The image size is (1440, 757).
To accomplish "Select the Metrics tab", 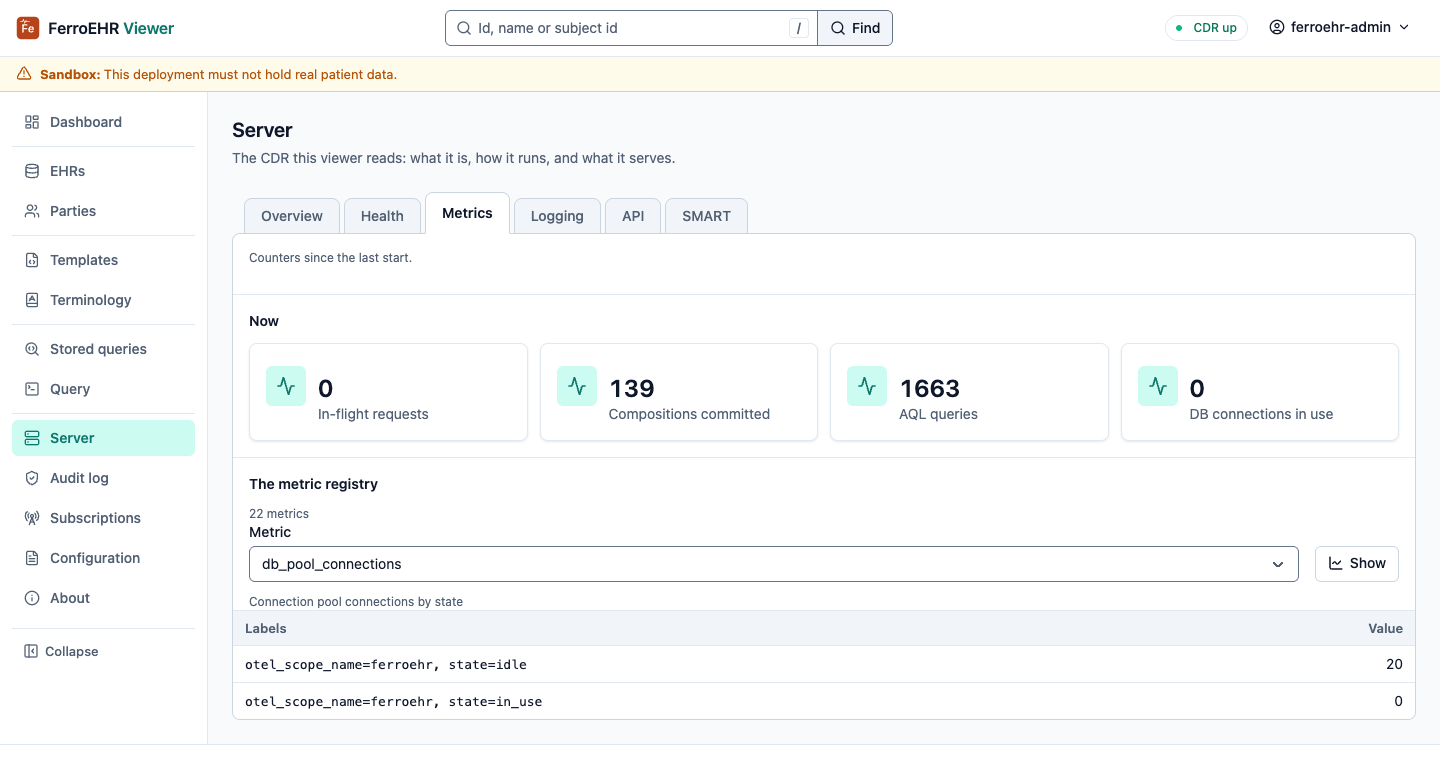I will pos(467,213).
